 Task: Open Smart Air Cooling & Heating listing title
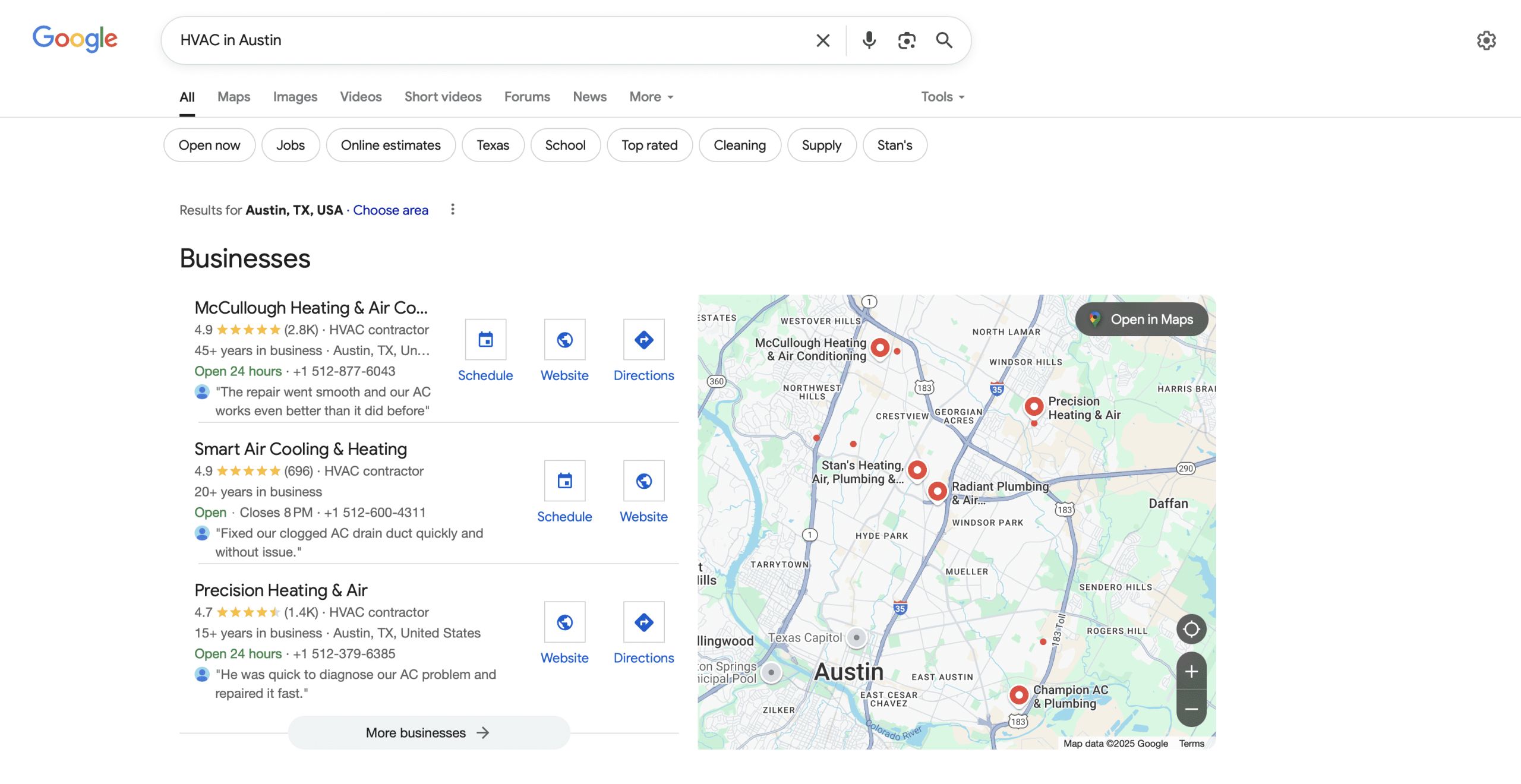[301, 449]
